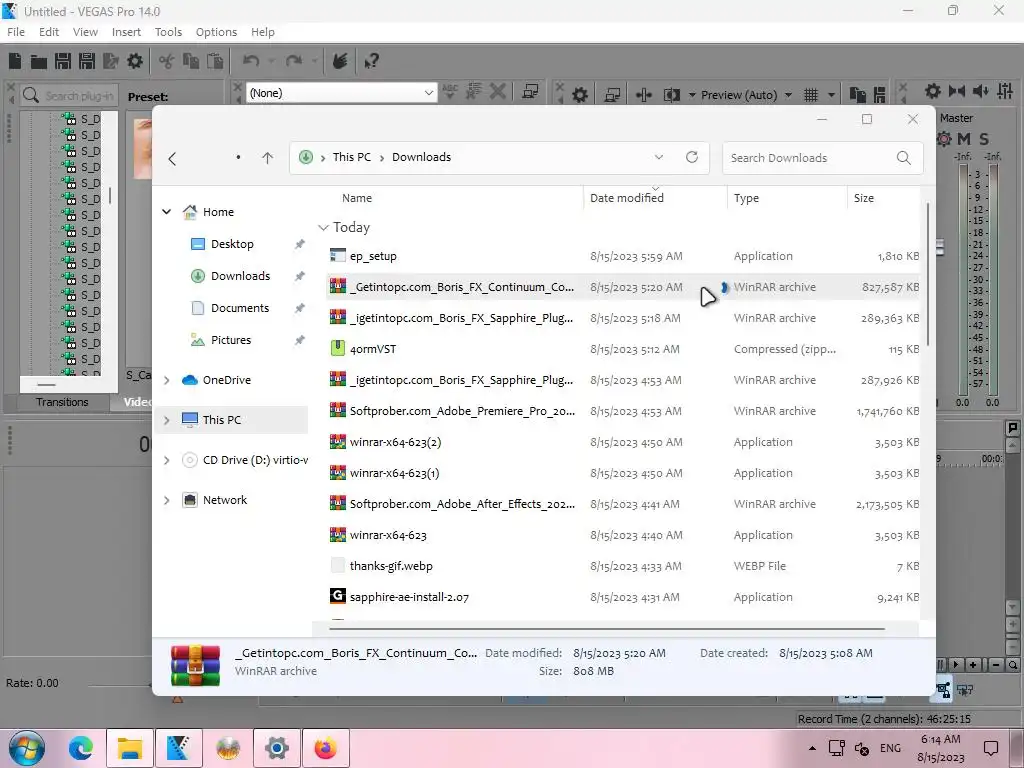Go up one folder level
This screenshot has width=1024, height=768.
pos(267,158)
